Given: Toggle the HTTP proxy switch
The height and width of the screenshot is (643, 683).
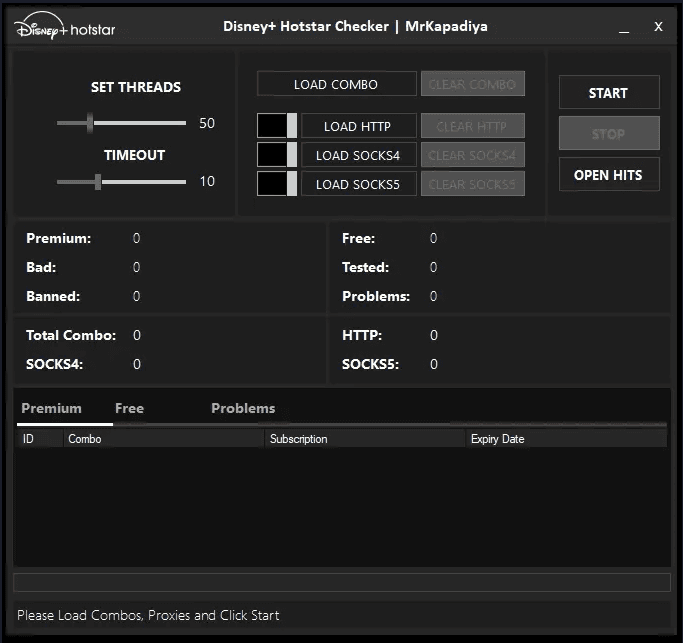Looking at the screenshot, I should (277, 126).
